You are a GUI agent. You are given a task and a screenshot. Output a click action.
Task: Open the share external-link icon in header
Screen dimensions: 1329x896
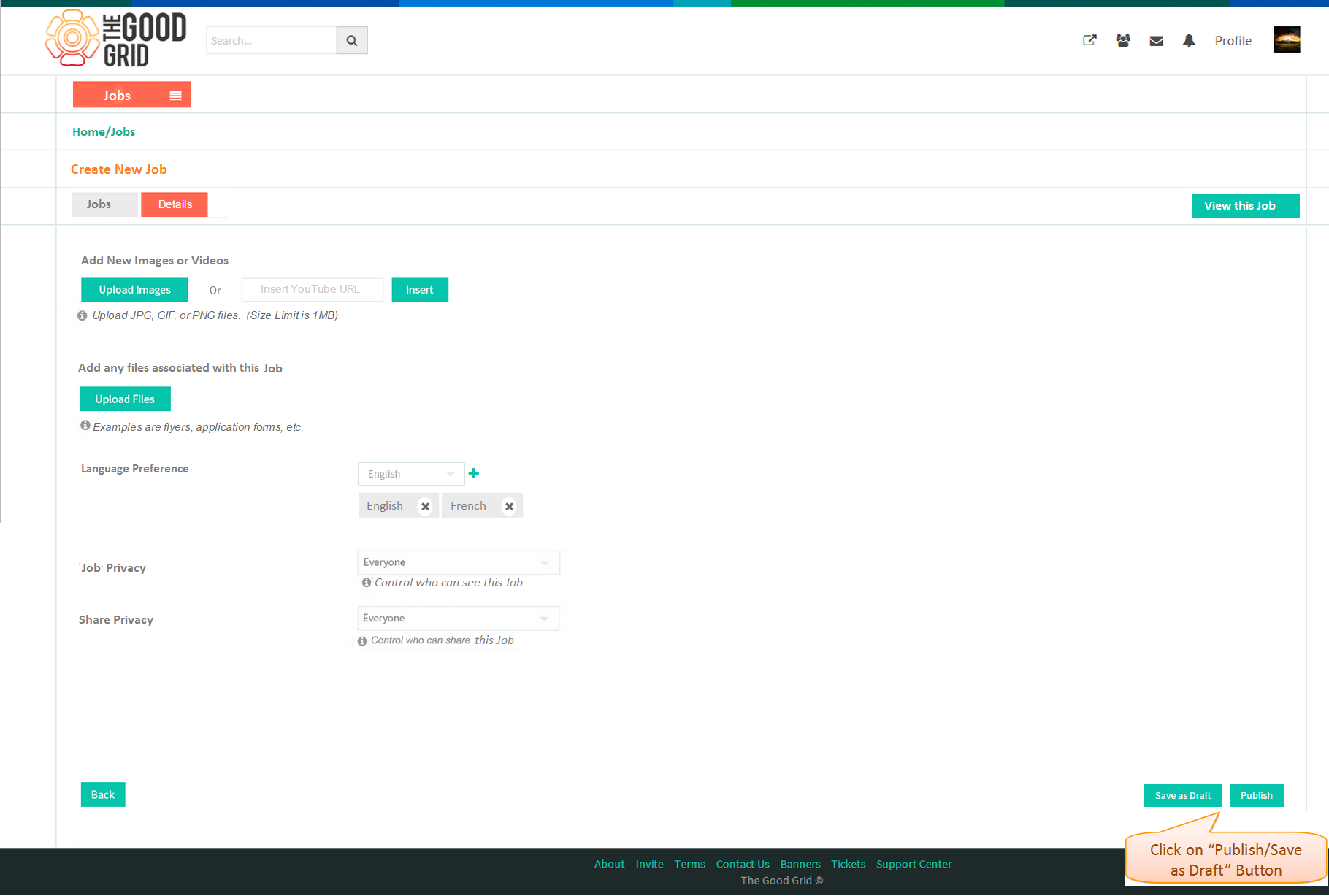click(1089, 40)
